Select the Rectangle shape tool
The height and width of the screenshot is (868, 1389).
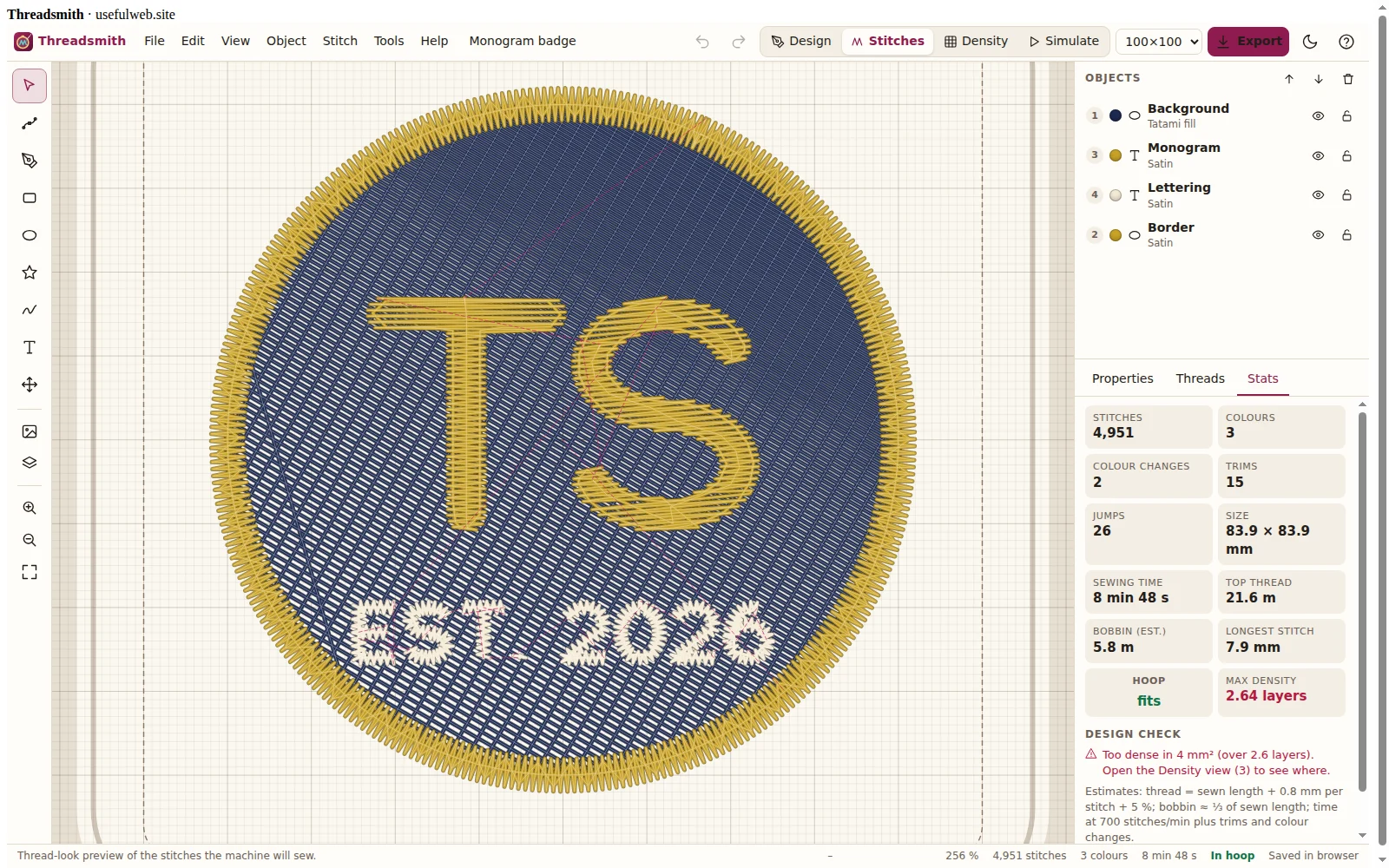click(30, 198)
